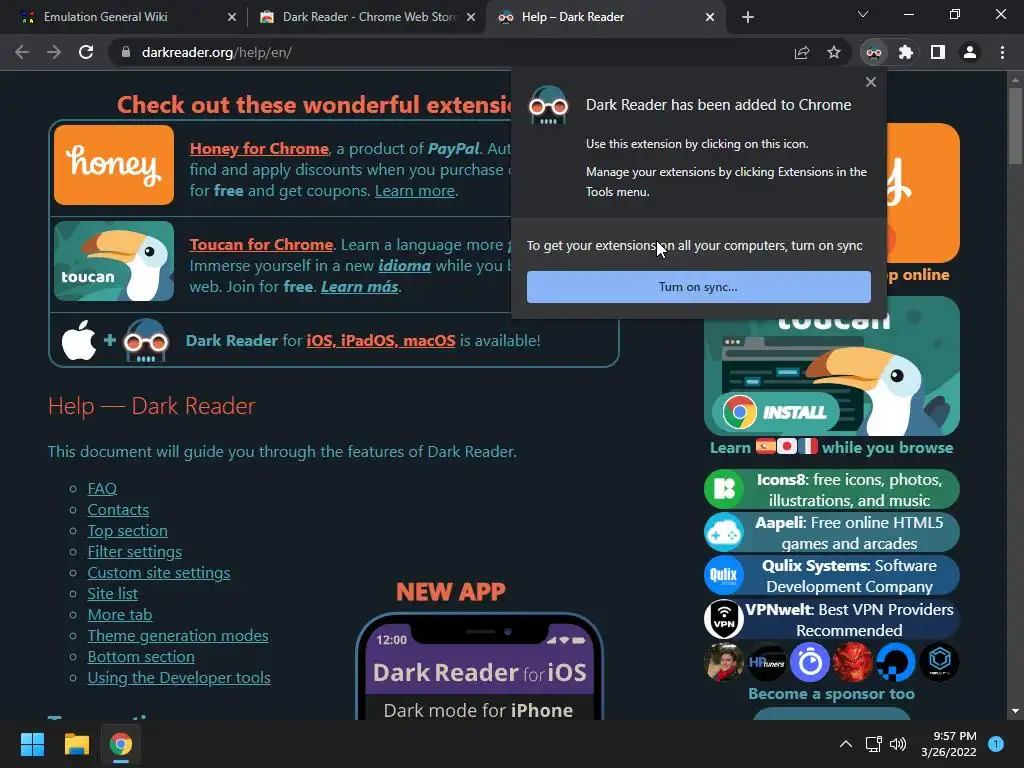1024x768 pixels.
Task: Bookmark this page with the star icon
Action: [834, 52]
